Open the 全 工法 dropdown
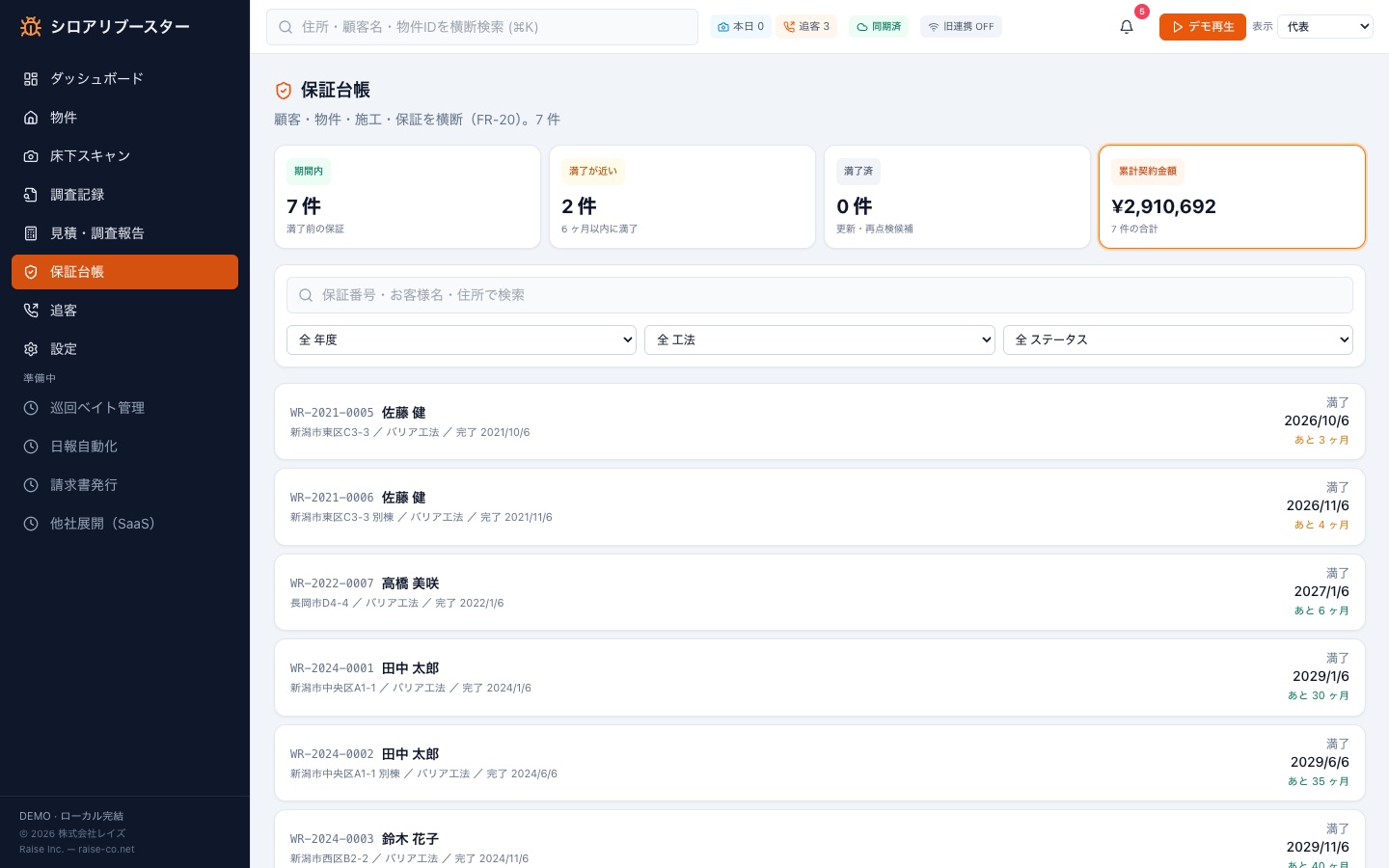The width and height of the screenshot is (1389, 868). 820,339
